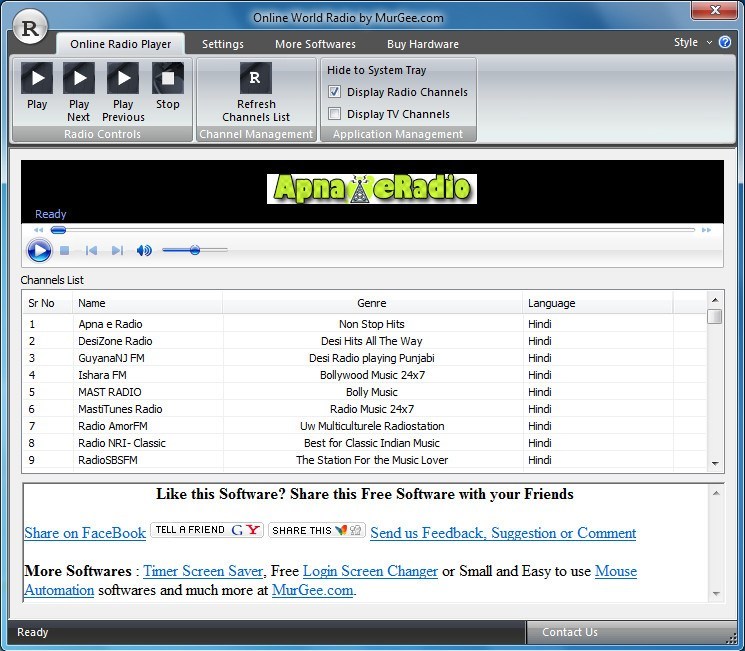Click the Play Previous ribbon button

123,92
